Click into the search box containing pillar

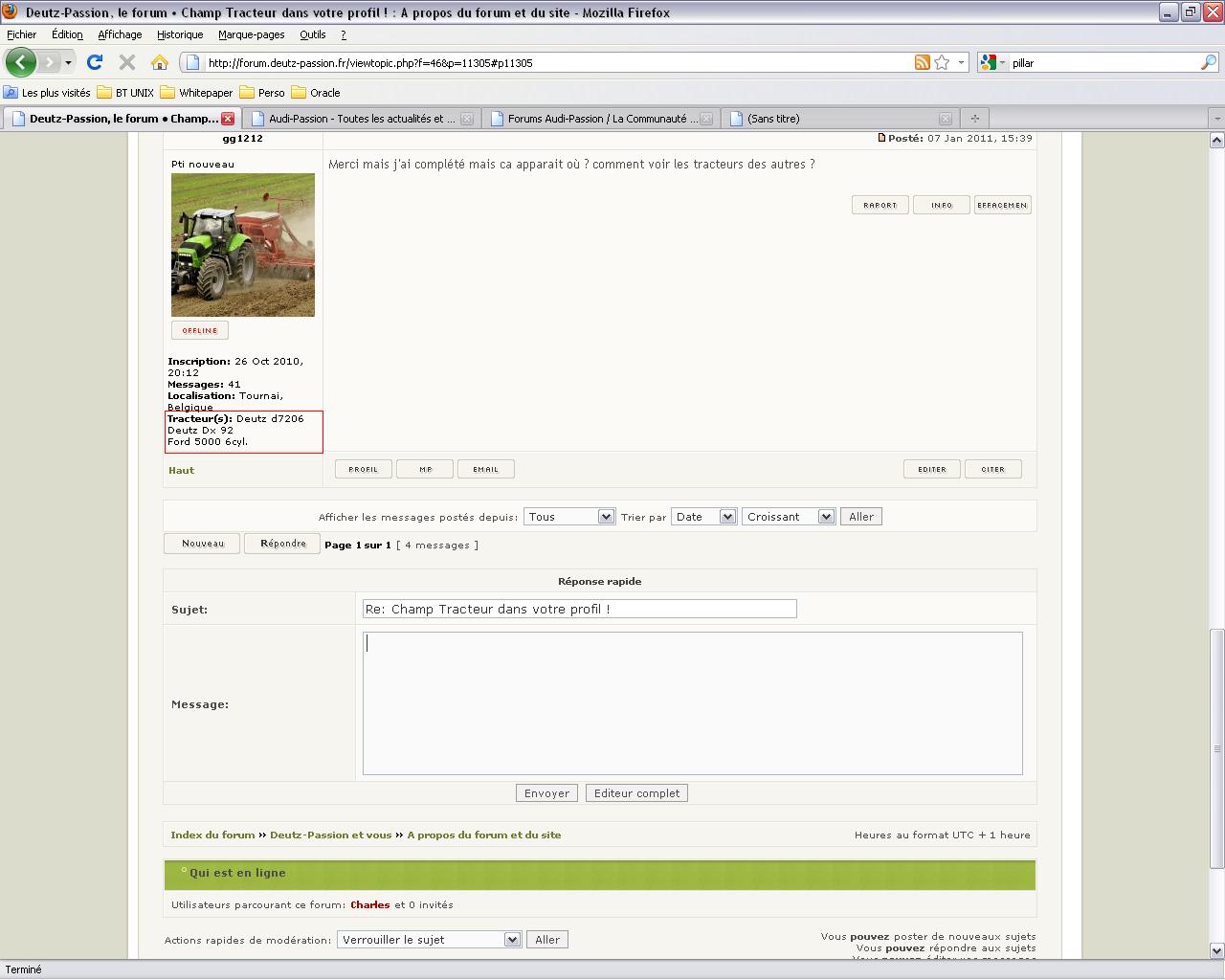tap(1103, 62)
